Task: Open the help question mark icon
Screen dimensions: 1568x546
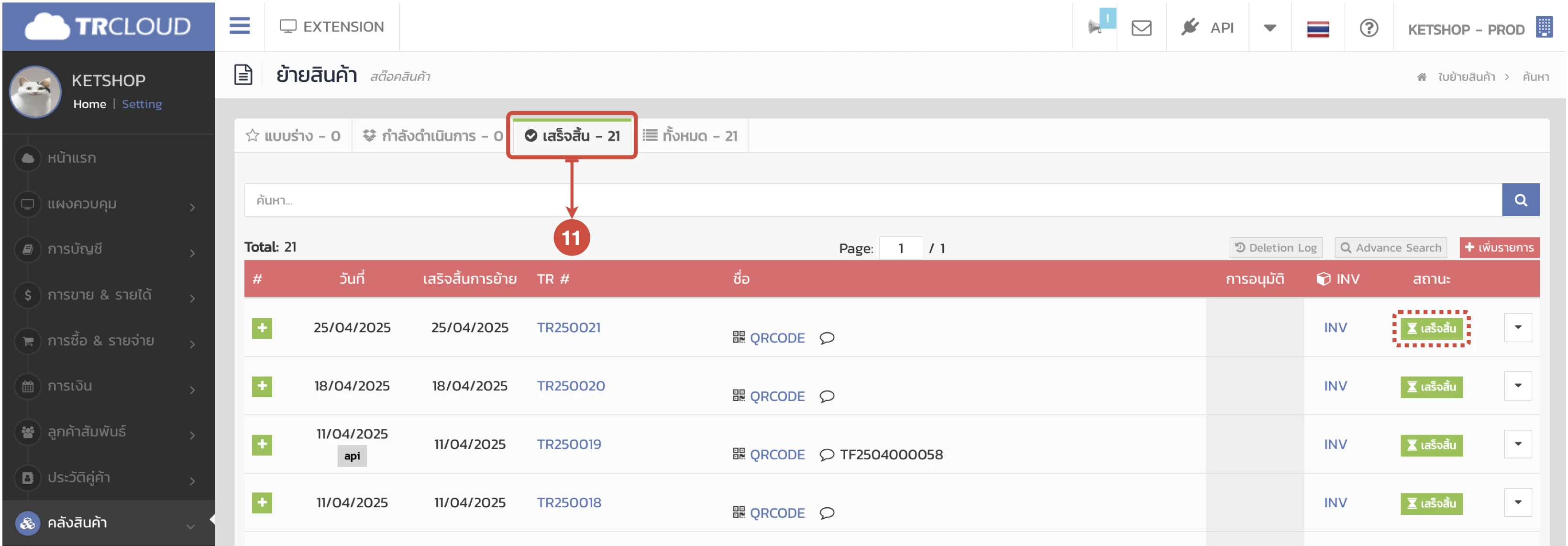Action: [x=1369, y=28]
